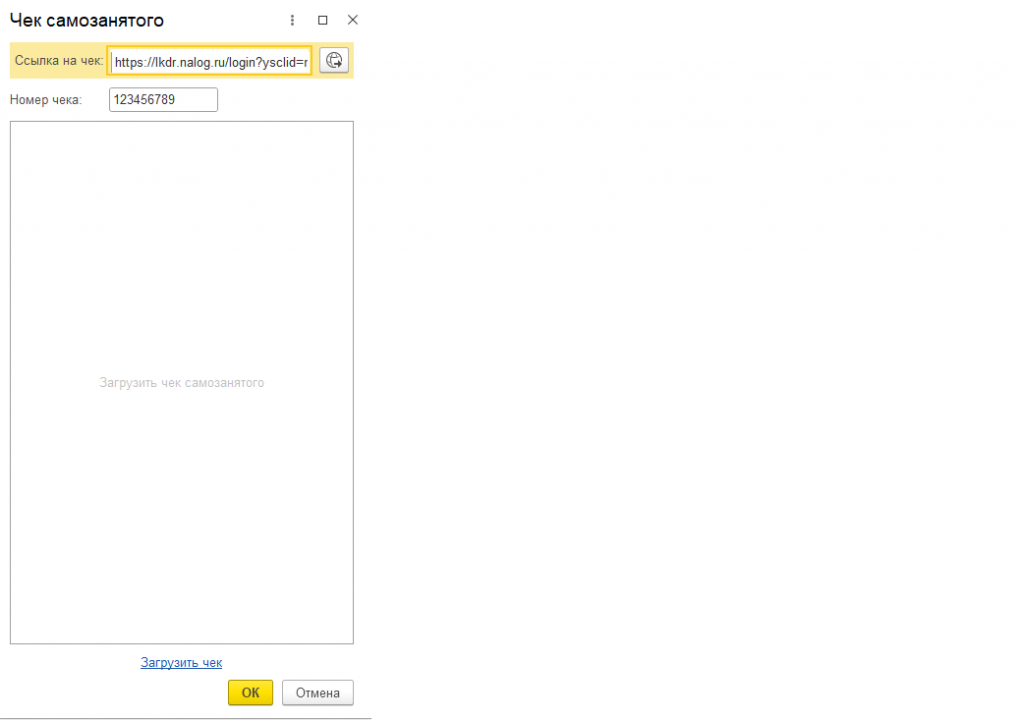Close the Чек самозанятого dialog
This screenshot has height=720, width=1024.
[x=353, y=20]
